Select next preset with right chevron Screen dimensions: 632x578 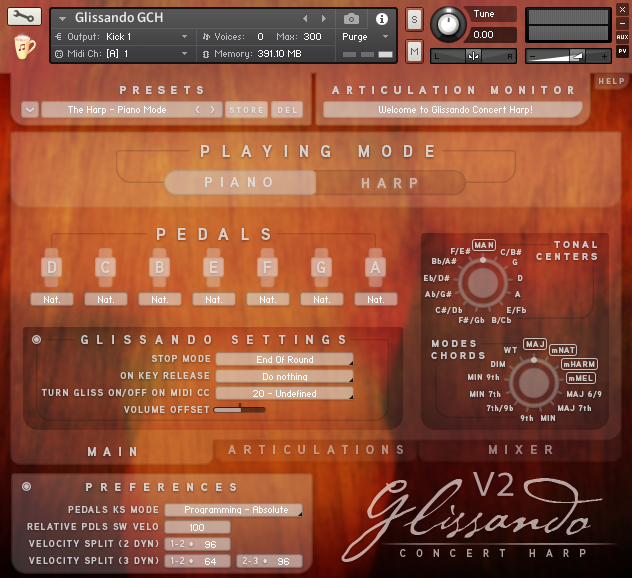pos(212,110)
